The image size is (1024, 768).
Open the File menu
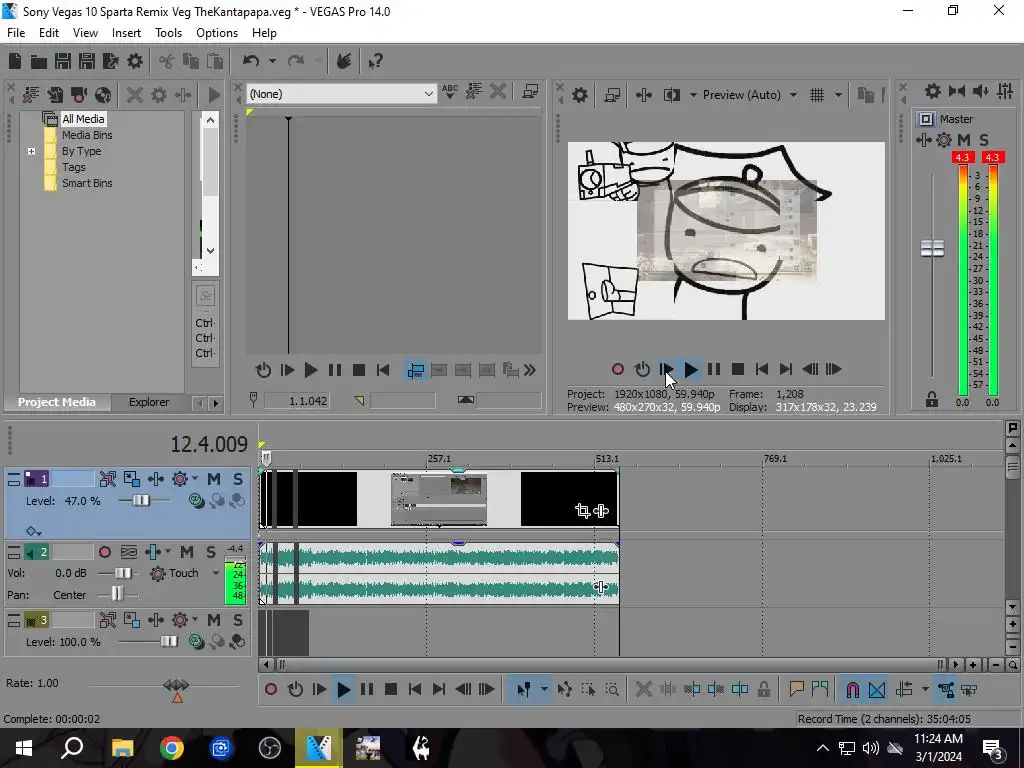tap(16, 33)
